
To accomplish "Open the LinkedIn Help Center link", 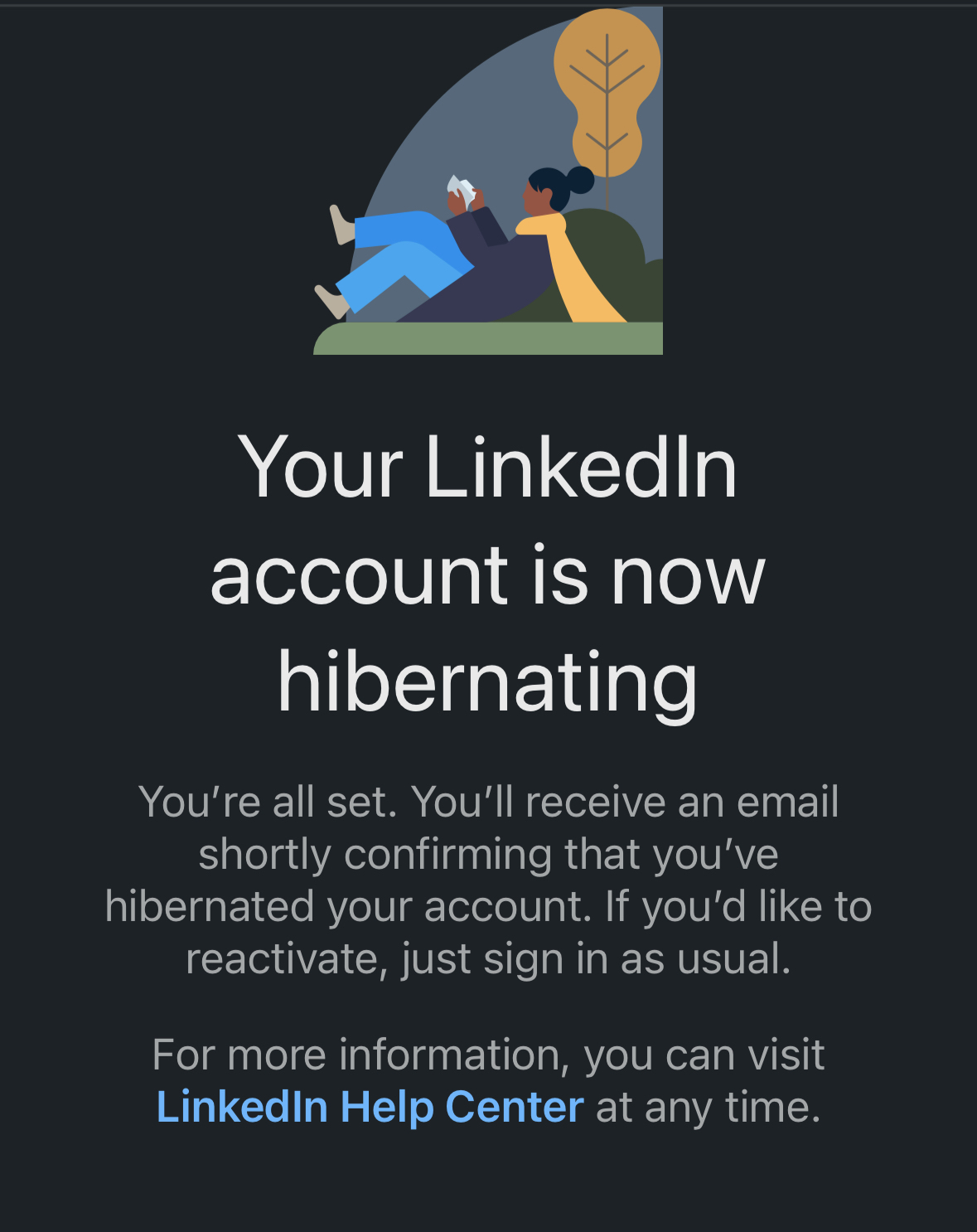I will tap(370, 1108).
